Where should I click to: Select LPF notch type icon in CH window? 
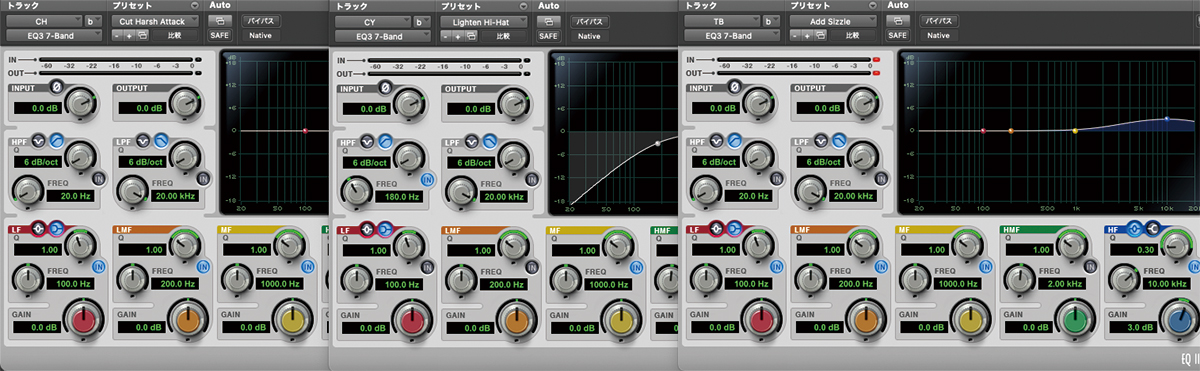click(143, 140)
